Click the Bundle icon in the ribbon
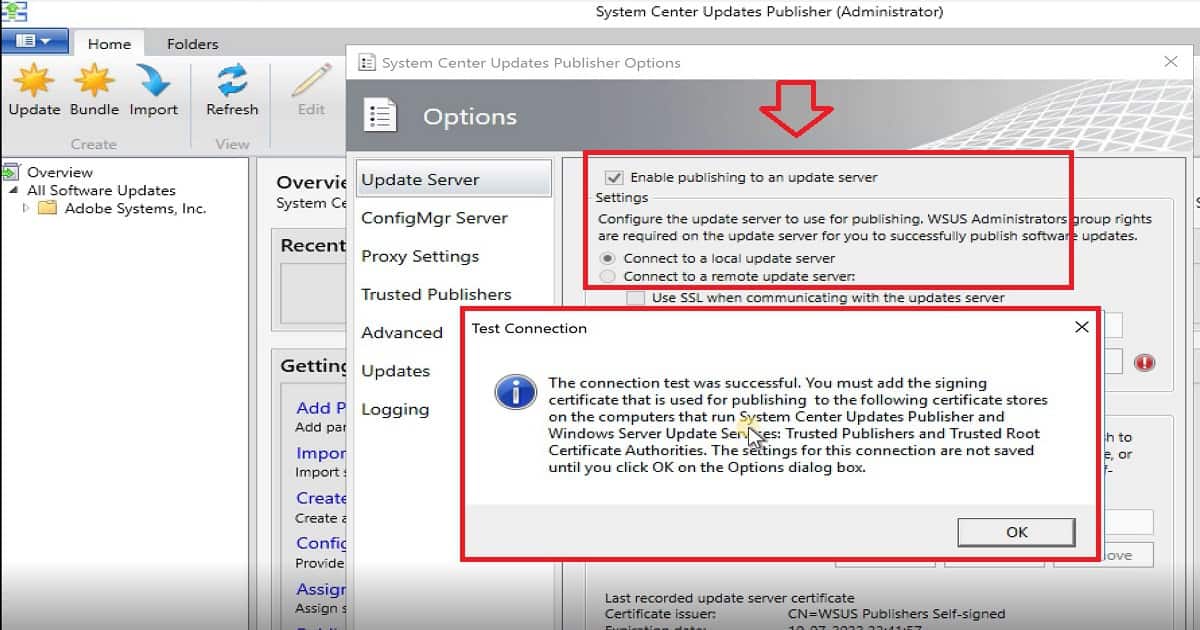The image size is (1200, 630). pyautogui.click(x=95, y=80)
